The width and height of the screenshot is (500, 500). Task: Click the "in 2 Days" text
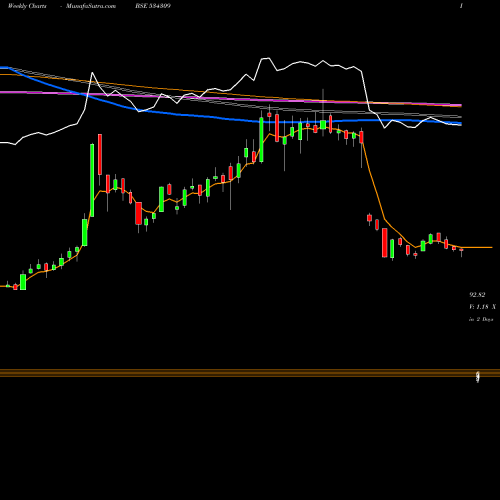(481, 319)
